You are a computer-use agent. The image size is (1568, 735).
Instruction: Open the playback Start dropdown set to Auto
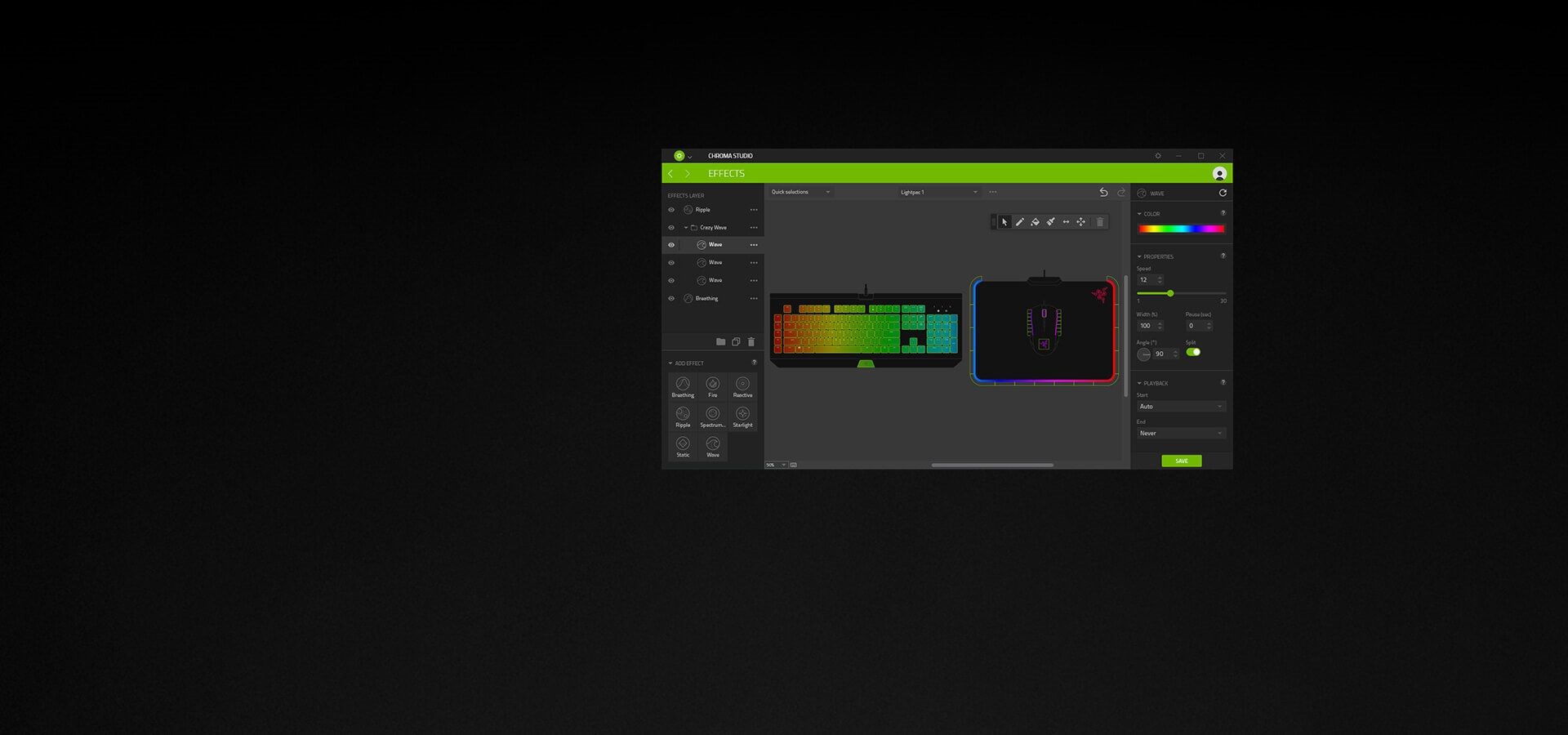click(1181, 406)
